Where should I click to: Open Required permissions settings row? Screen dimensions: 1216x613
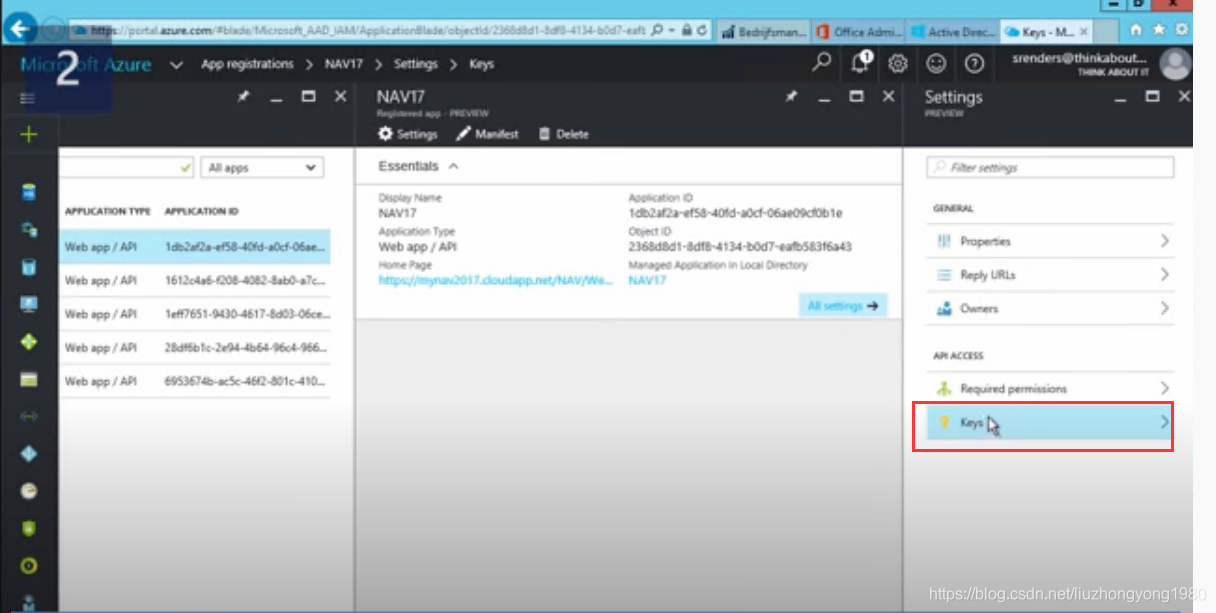pyautogui.click(x=1050, y=388)
